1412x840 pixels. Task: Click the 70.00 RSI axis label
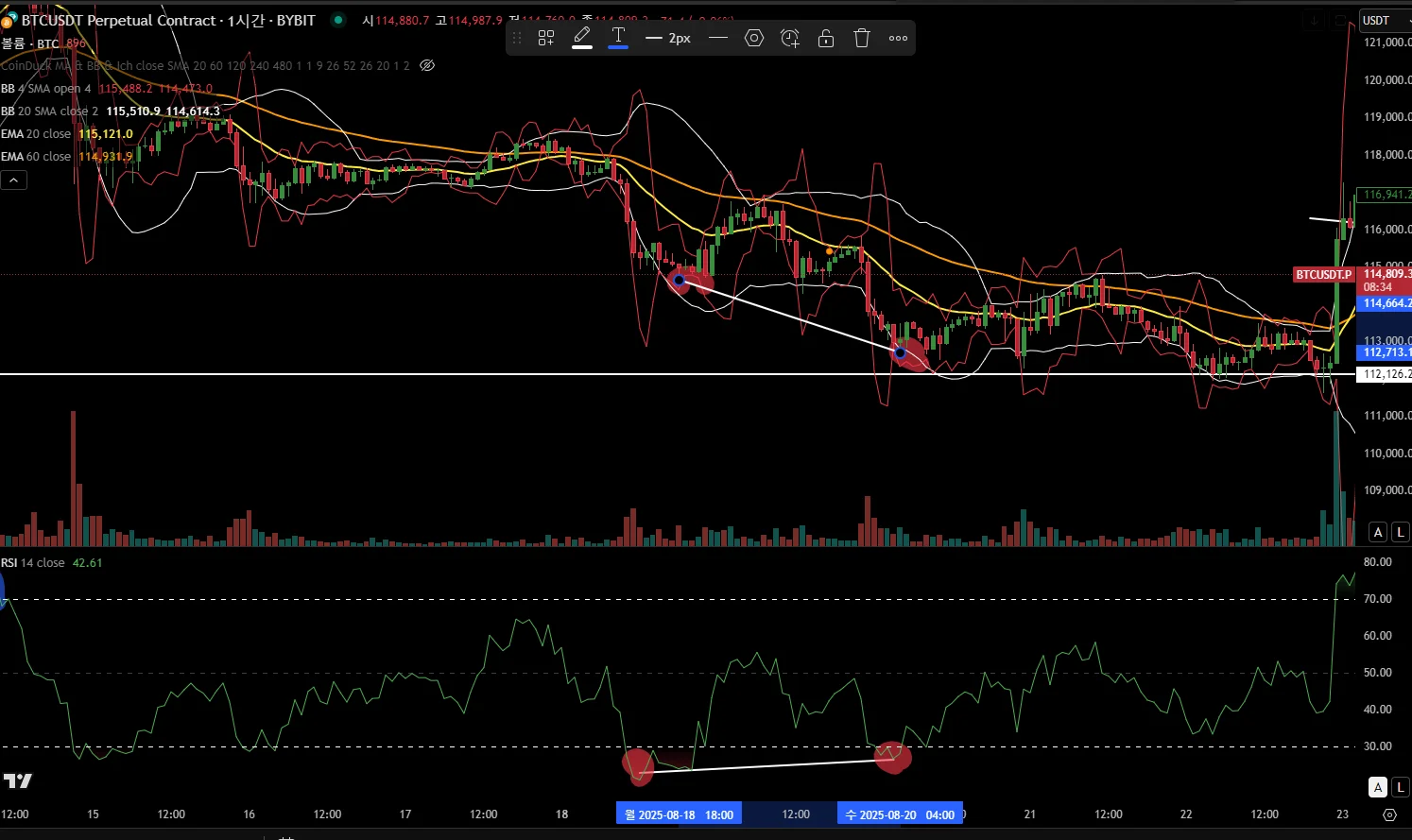click(1378, 599)
